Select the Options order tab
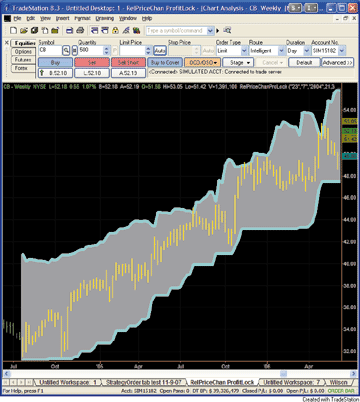This screenshot has height=402, width=360. tap(23, 52)
